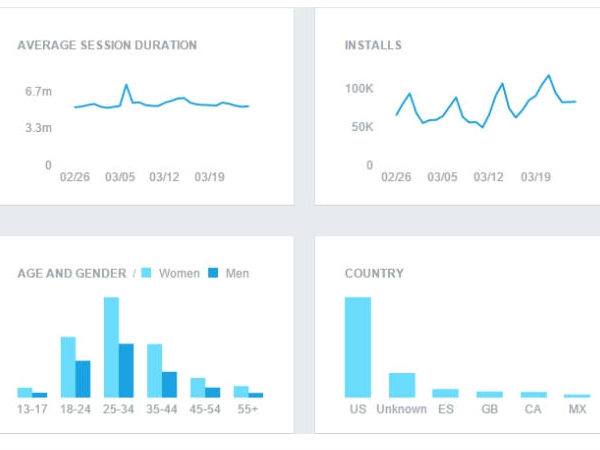Click the Women bar for ages 35-44
The image size is (600, 450).
tap(154, 371)
